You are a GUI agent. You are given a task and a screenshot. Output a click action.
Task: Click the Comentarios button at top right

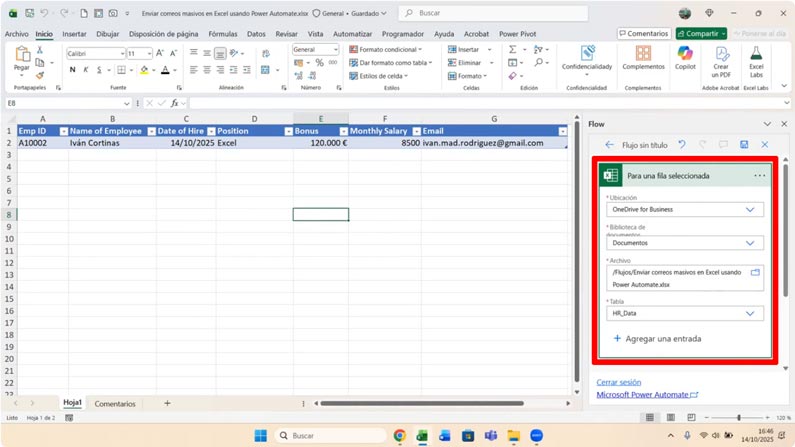(x=644, y=33)
